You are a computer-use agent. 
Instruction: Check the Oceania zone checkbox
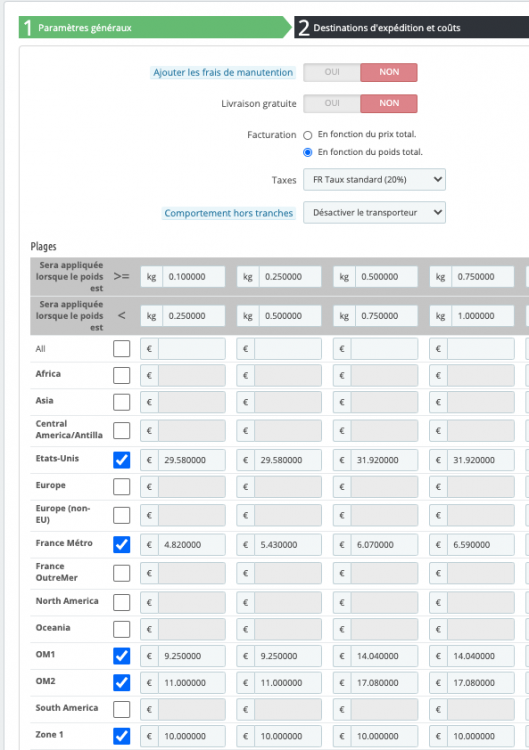coord(121,629)
